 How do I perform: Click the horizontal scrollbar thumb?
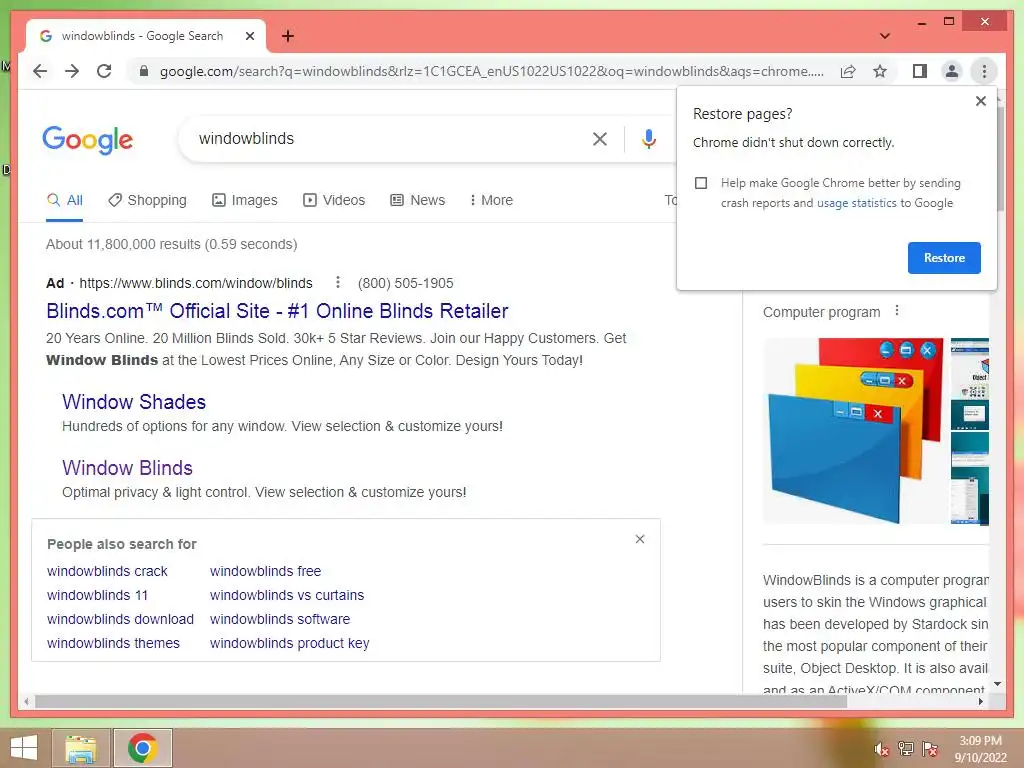pos(441,702)
